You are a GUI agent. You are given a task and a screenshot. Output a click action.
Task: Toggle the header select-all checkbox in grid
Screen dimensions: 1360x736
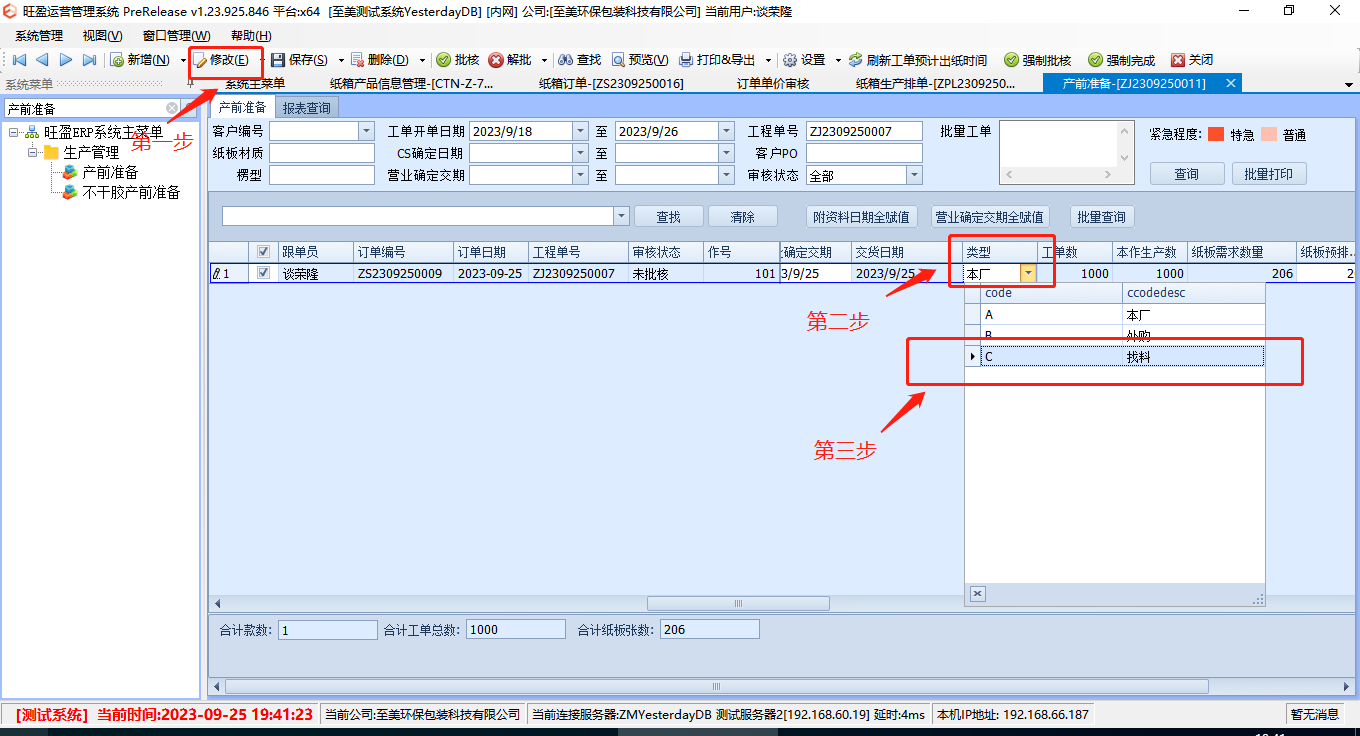click(264, 252)
